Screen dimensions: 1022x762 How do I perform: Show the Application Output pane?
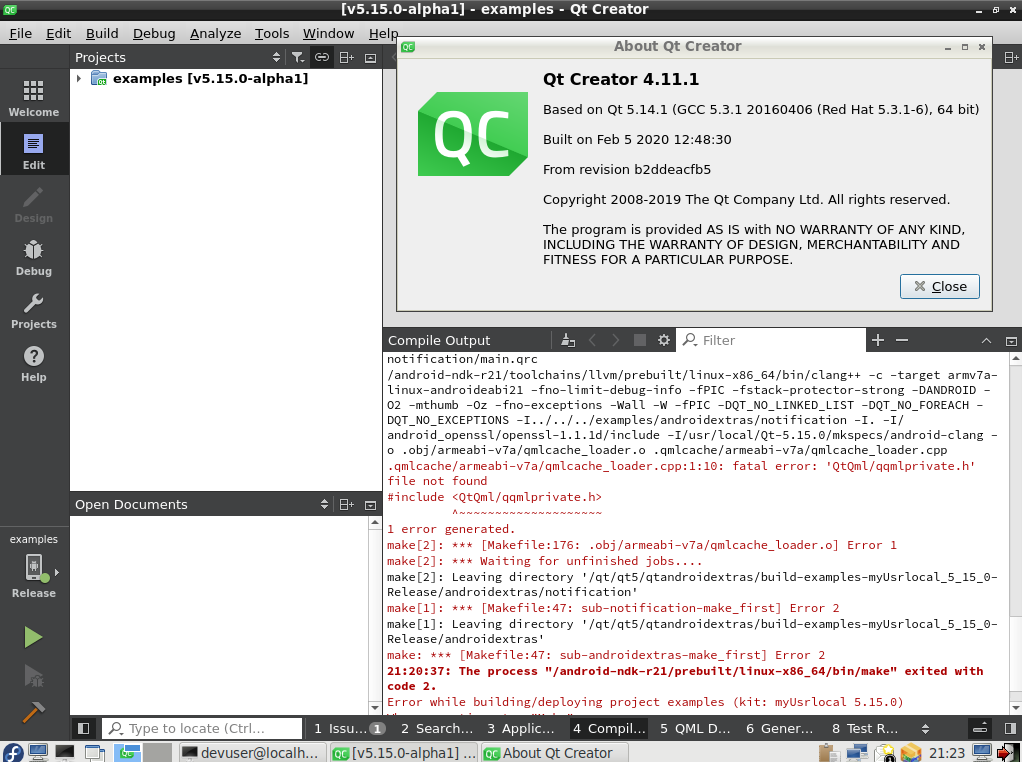521,728
